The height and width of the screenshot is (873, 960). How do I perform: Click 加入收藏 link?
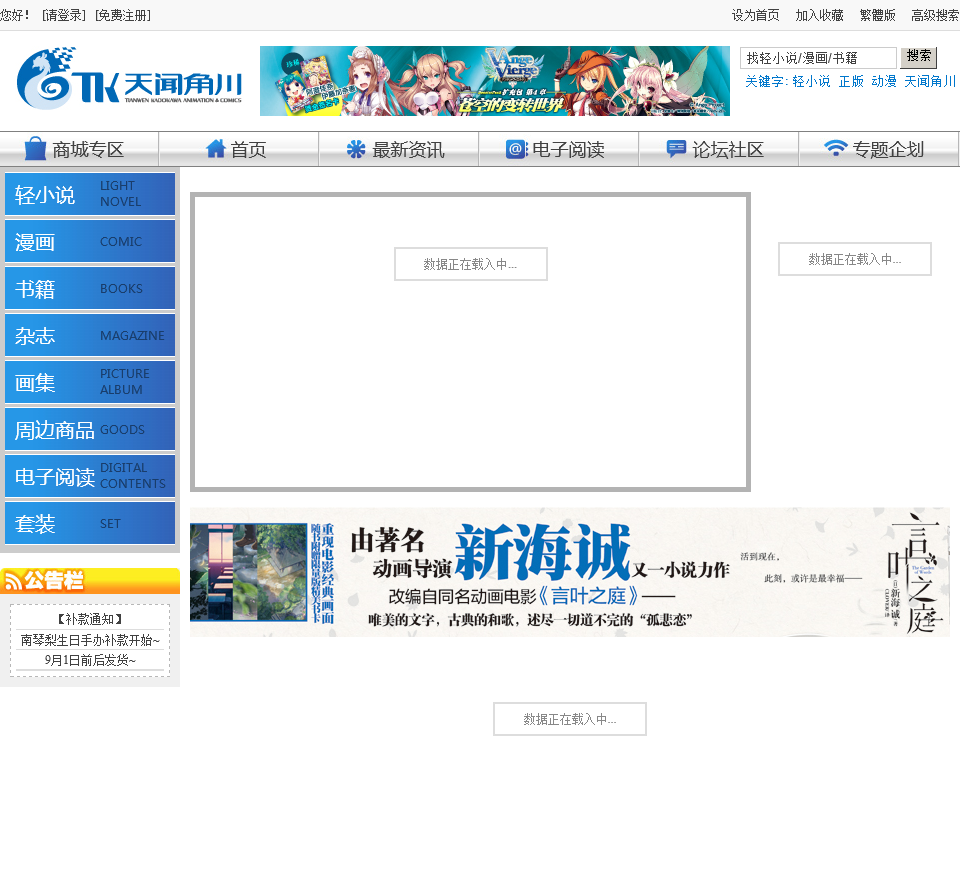[819, 15]
